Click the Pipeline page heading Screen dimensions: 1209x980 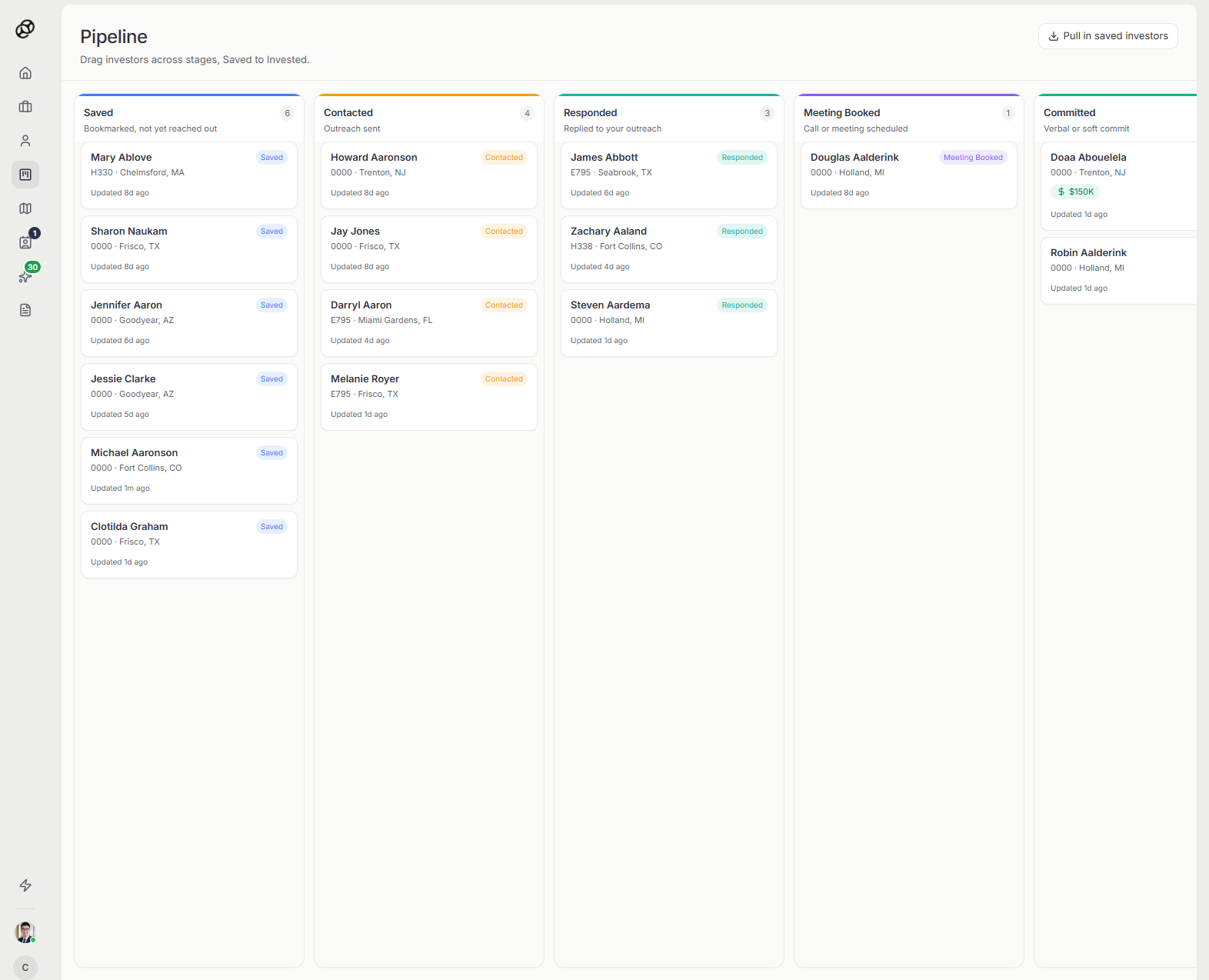[x=114, y=36]
